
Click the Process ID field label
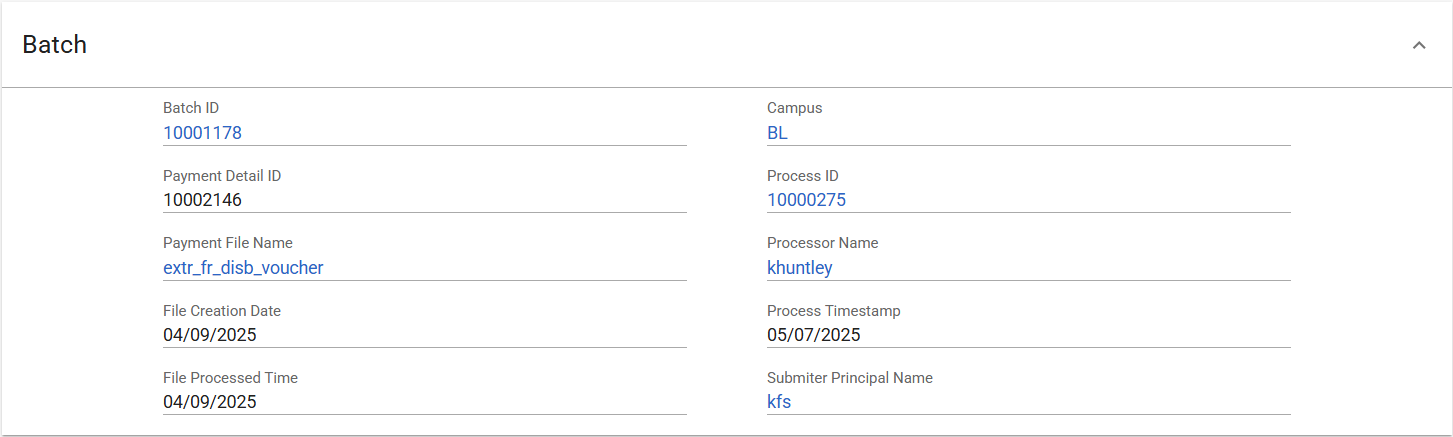(x=803, y=176)
